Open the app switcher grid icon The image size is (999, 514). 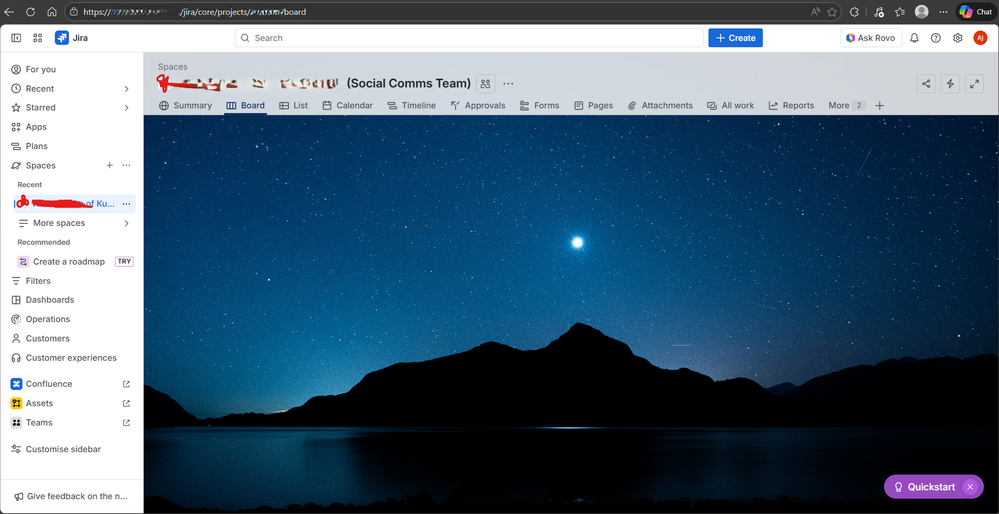tap(37, 38)
